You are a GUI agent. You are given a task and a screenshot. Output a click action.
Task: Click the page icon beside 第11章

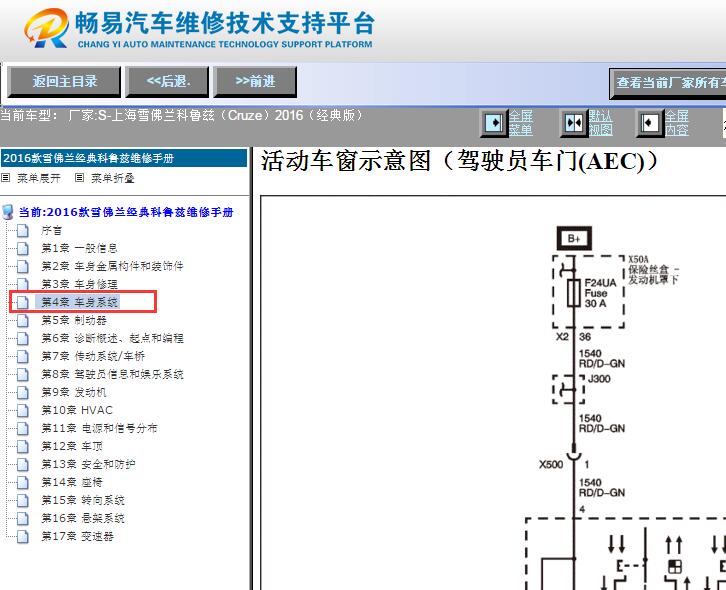(23, 428)
